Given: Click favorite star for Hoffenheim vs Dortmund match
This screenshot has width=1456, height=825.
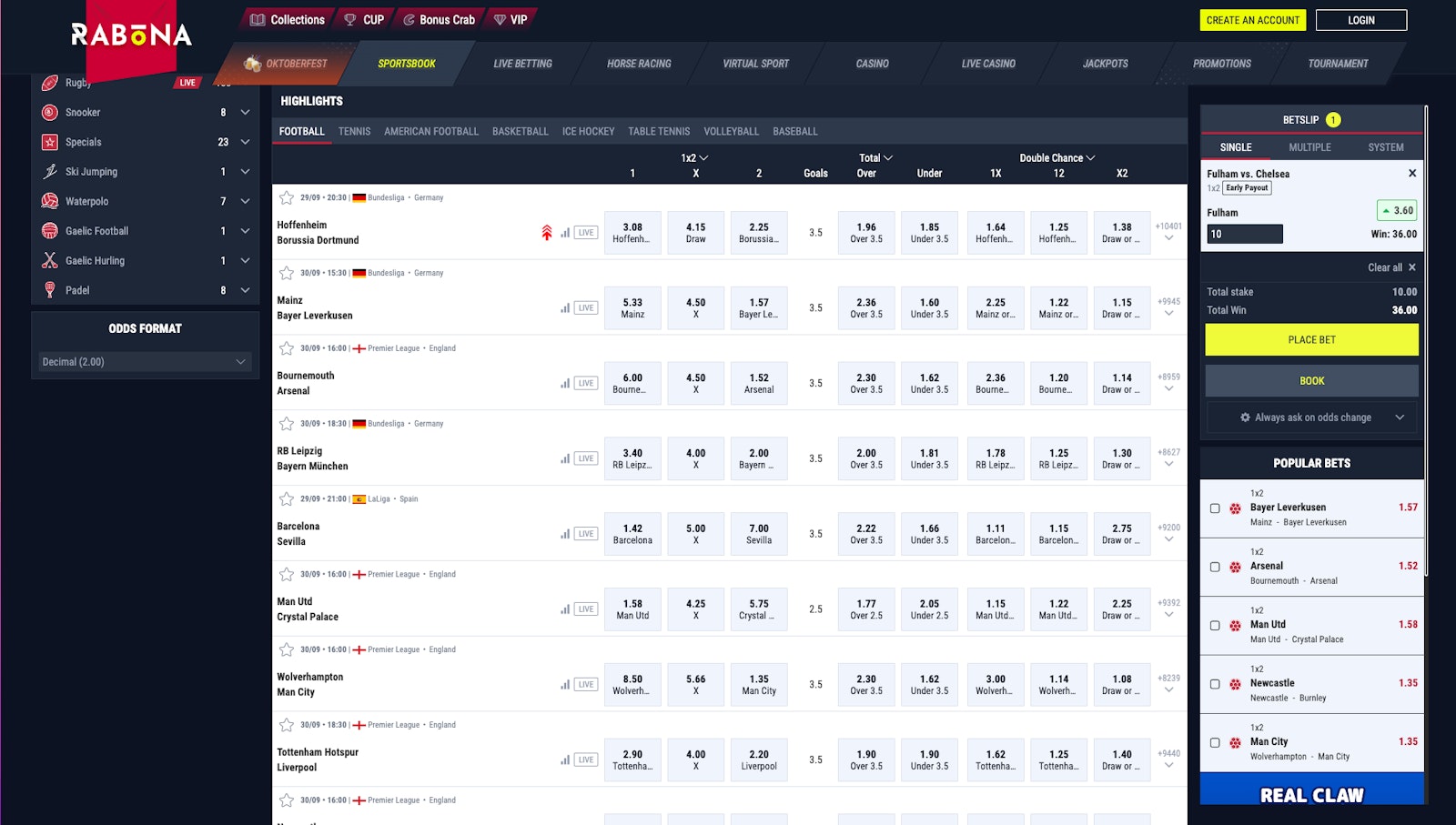Looking at the screenshot, I should (x=287, y=197).
